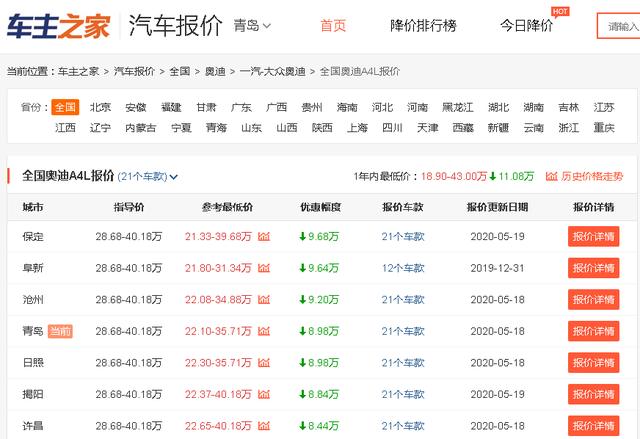The width and height of the screenshot is (640, 439).
Task: Open price trend chart icon for 揭阳
Action: coord(264,394)
